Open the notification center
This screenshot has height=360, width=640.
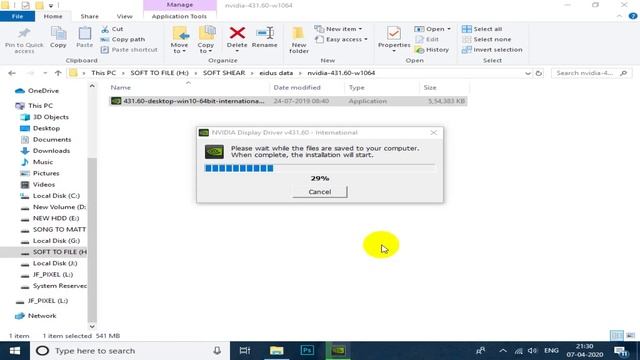point(621,351)
